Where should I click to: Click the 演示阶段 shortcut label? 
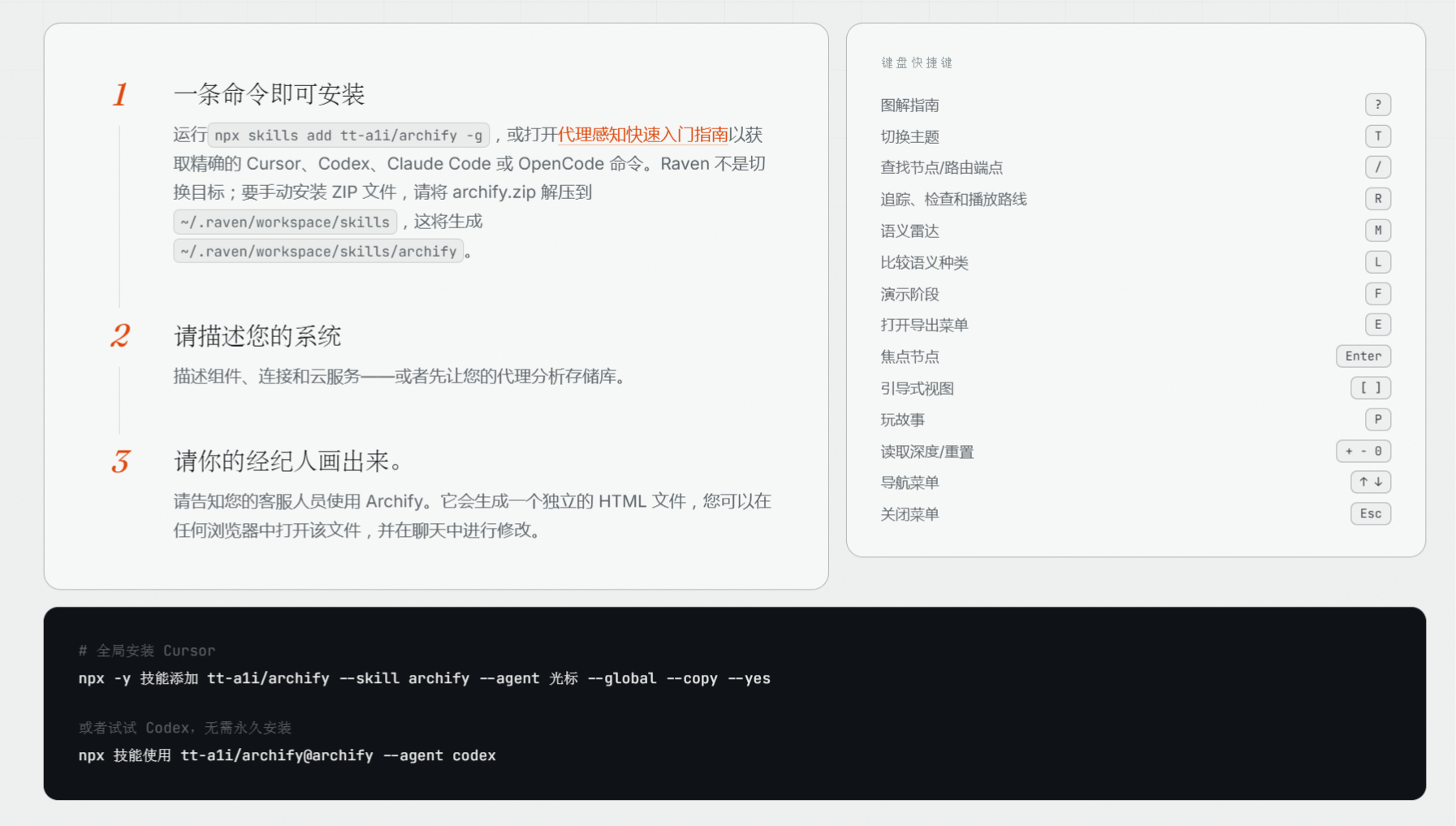click(x=910, y=294)
